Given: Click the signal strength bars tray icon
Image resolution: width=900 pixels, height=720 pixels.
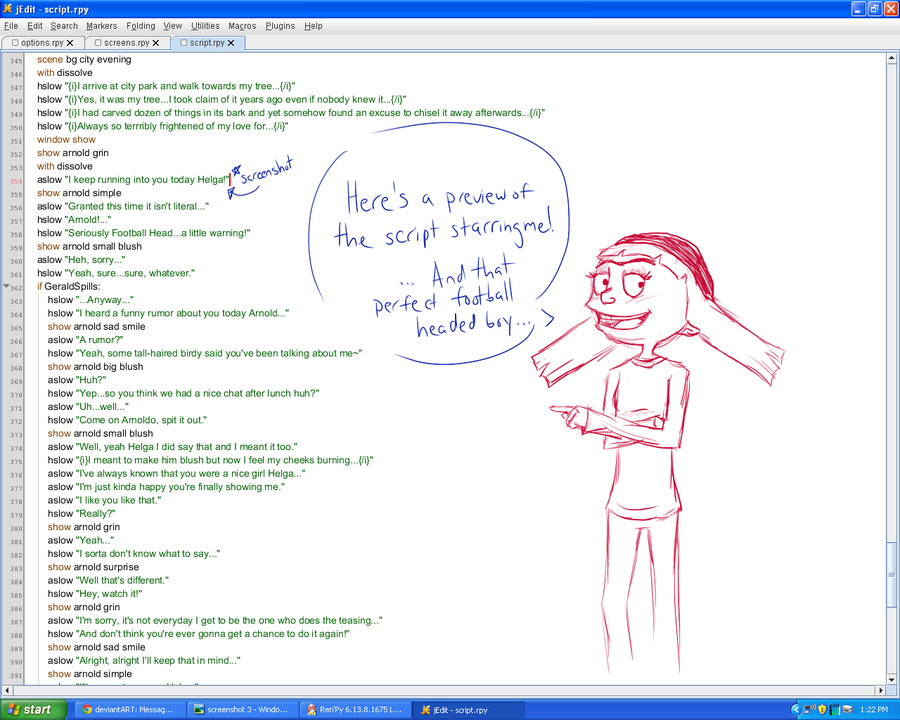Looking at the screenshot, I should (835, 710).
